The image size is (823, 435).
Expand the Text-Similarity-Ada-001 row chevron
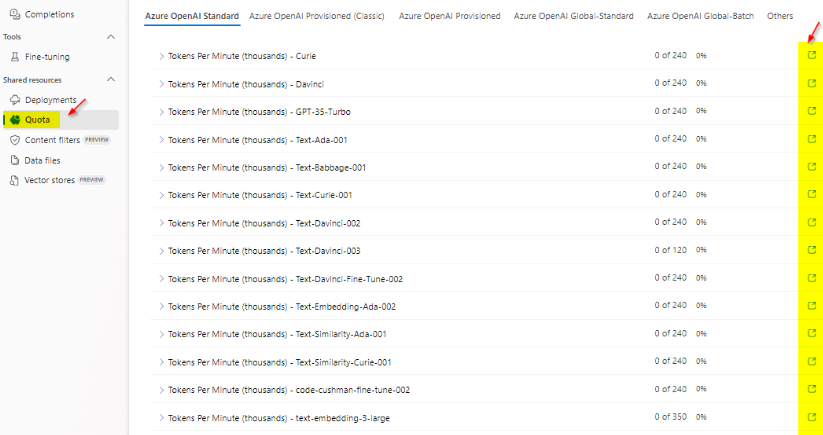pos(161,334)
